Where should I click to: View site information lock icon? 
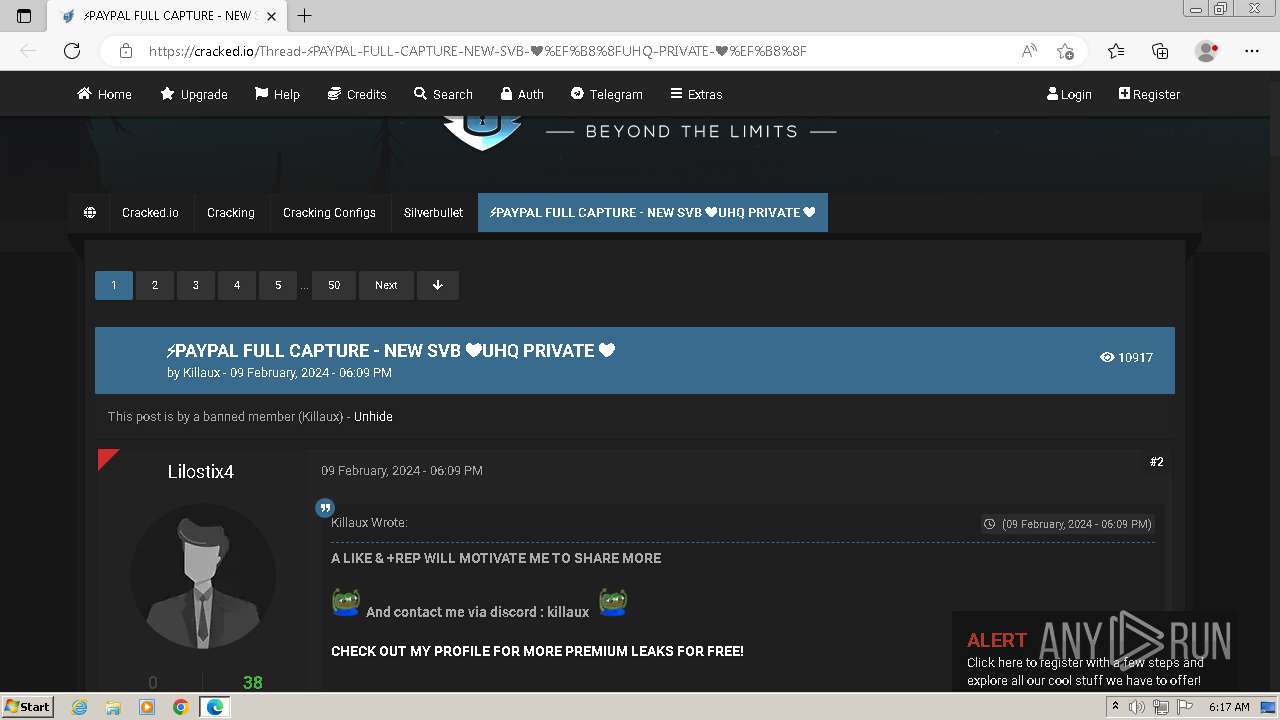pos(126,51)
